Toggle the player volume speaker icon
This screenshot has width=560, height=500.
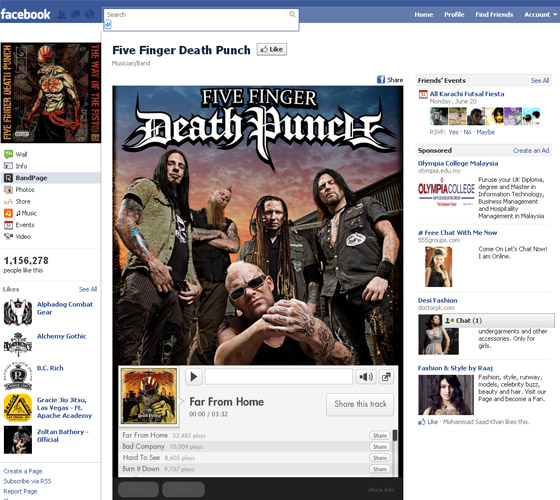tap(366, 377)
